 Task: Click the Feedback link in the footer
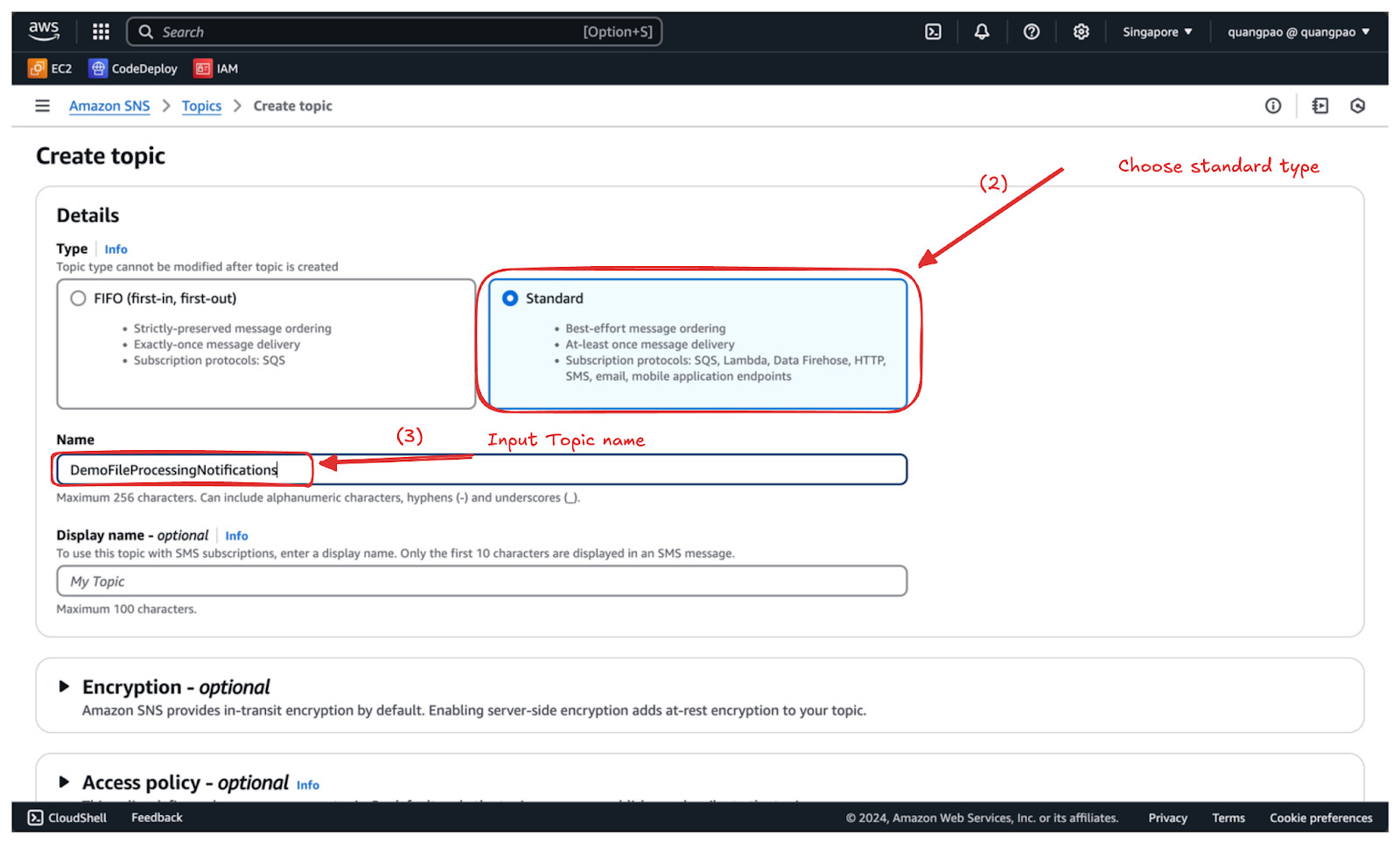(x=157, y=818)
